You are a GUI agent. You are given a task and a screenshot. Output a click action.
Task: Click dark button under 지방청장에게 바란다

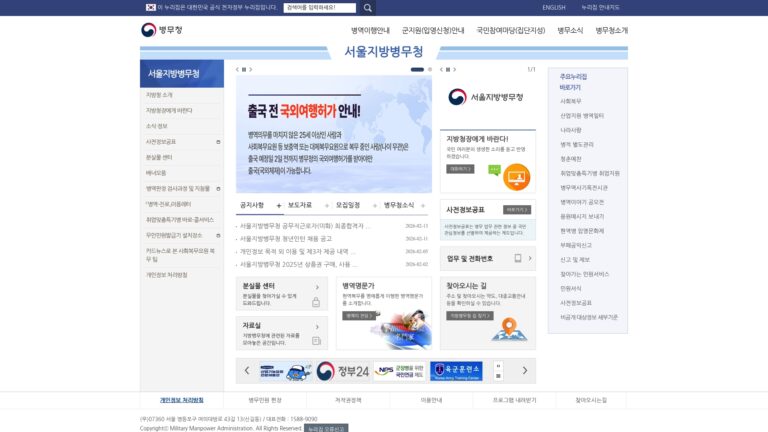pyautogui.click(x=460, y=169)
